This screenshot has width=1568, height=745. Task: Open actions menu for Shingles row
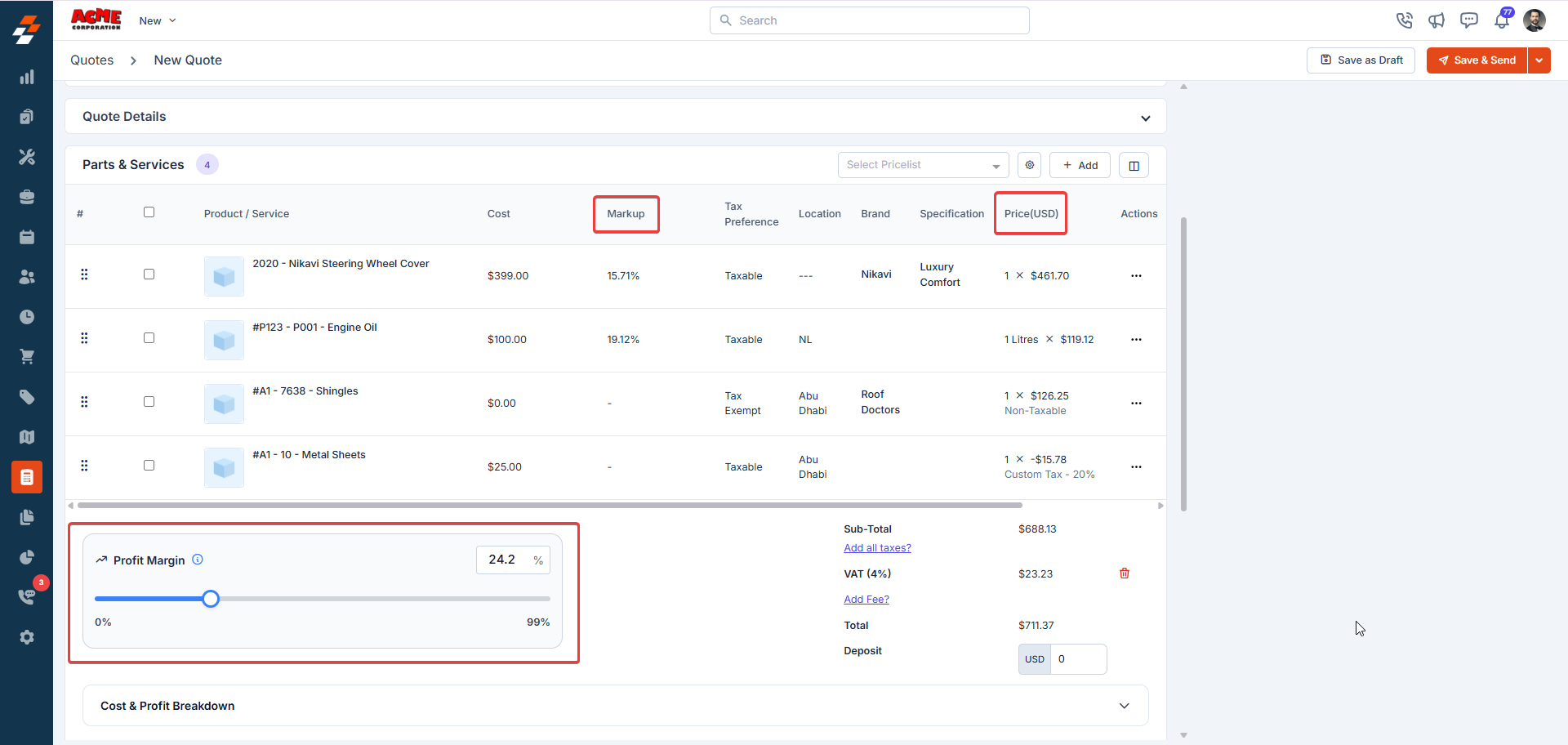(x=1136, y=404)
